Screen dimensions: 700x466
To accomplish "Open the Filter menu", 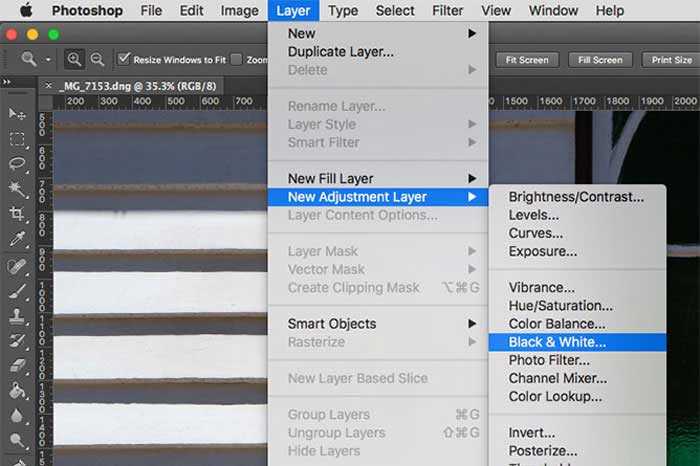I will coord(447,10).
